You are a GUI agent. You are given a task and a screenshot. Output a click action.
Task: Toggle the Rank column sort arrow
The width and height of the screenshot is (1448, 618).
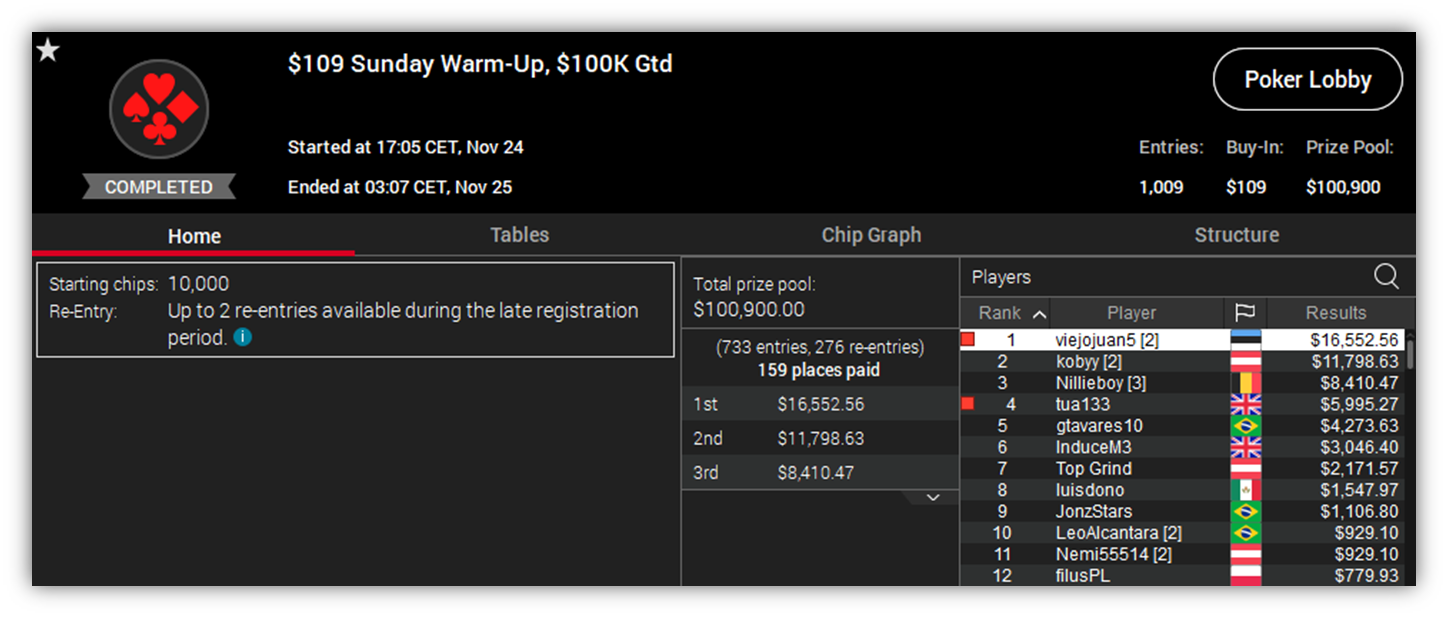[x=1039, y=314]
